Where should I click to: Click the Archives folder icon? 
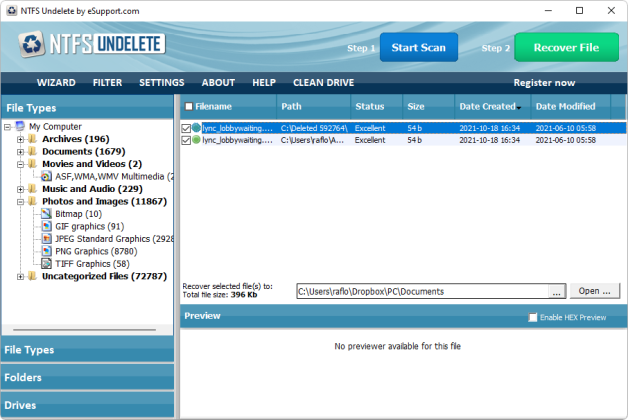pos(33,139)
